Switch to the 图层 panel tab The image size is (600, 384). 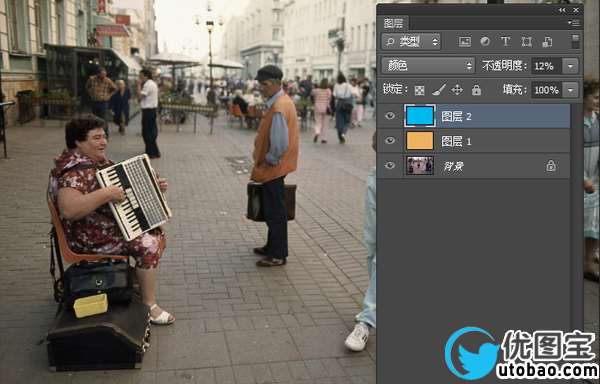394,24
